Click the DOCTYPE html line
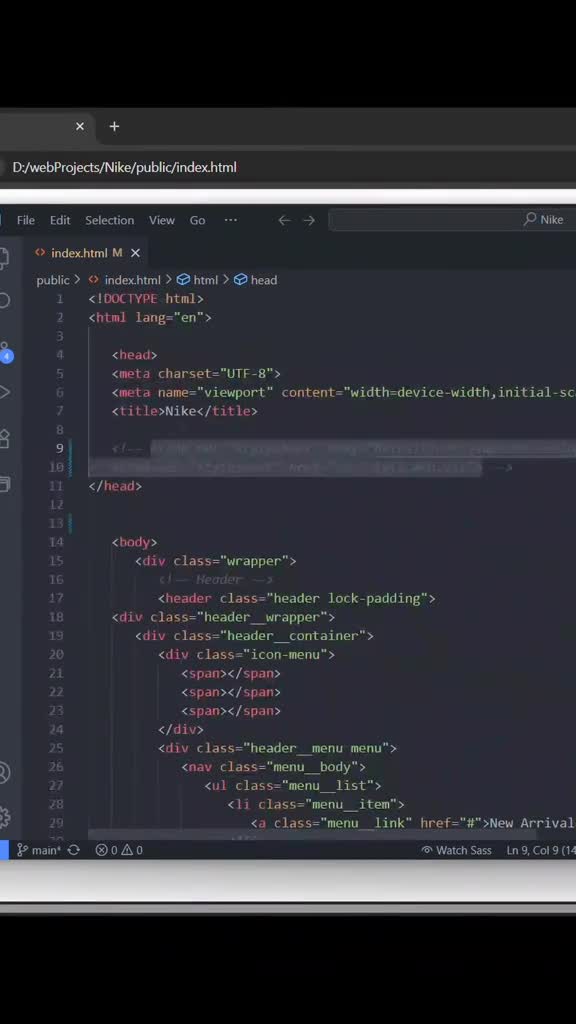The height and width of the screenshot is (1024, 576). tap(146, 298)
